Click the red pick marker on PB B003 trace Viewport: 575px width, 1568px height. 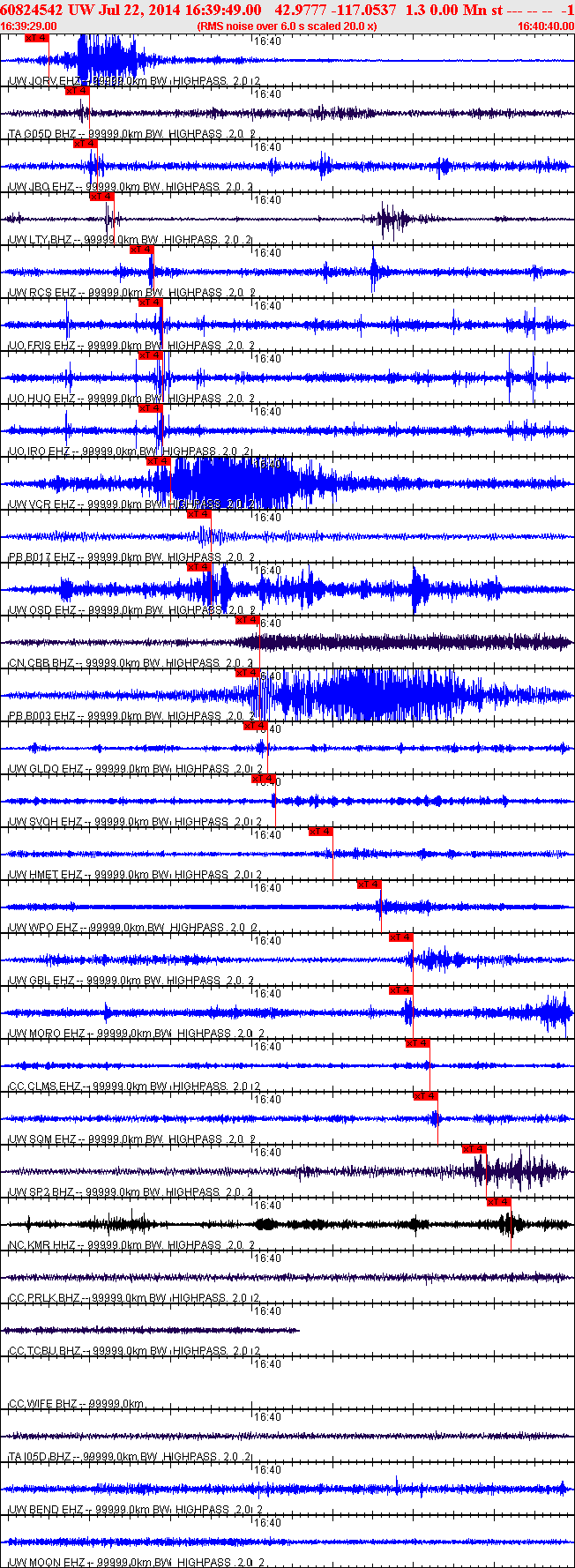[x=247, y=673]
